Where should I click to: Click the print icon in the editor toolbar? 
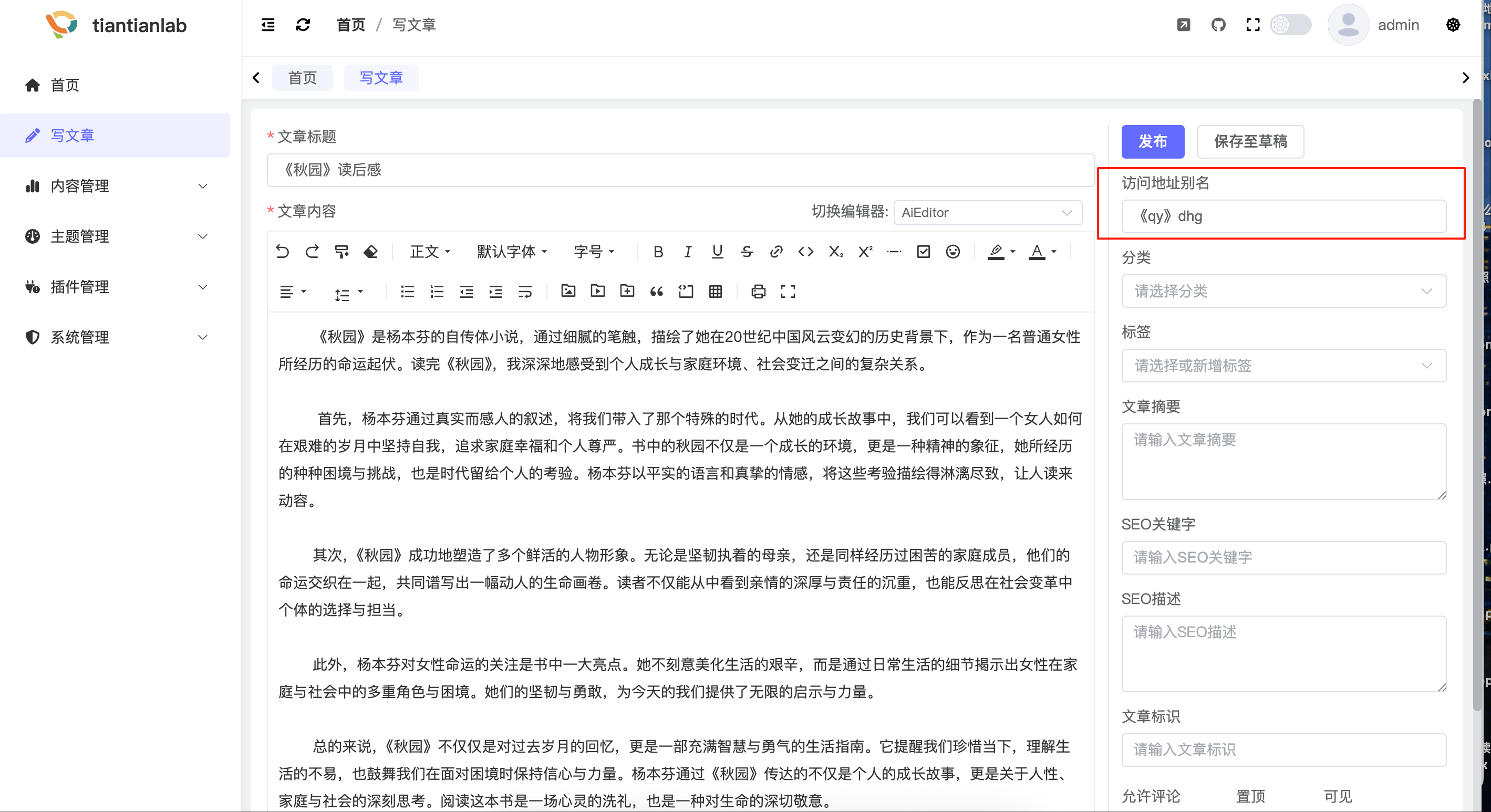758,292
